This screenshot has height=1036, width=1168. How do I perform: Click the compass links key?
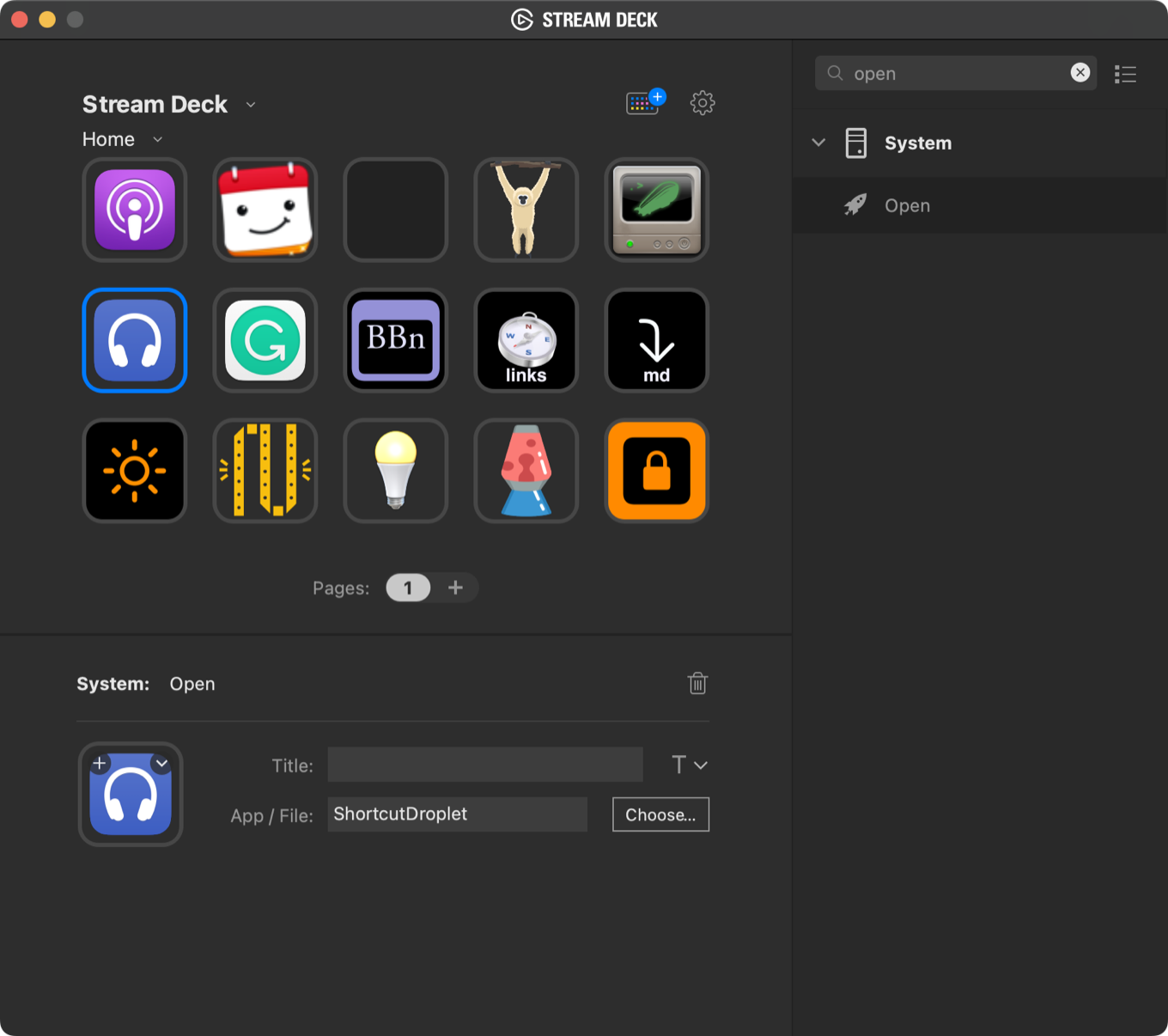pos(526,340)
